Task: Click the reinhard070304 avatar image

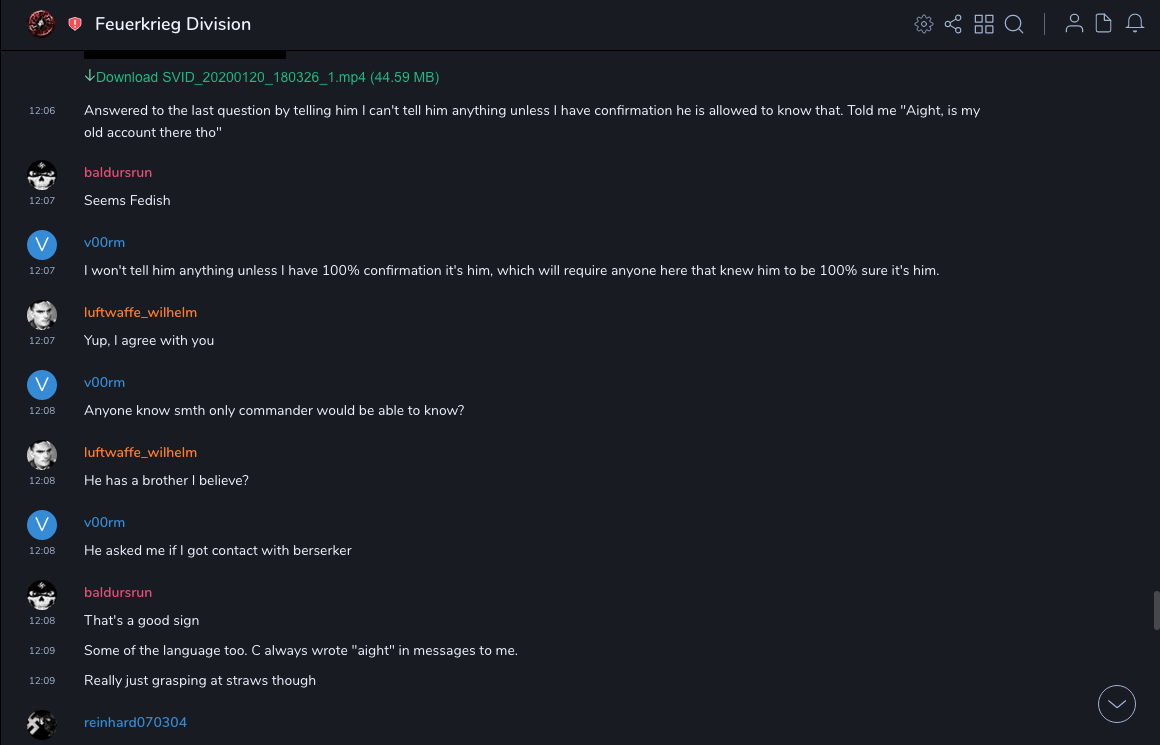Action: click(x=41, y=724)
